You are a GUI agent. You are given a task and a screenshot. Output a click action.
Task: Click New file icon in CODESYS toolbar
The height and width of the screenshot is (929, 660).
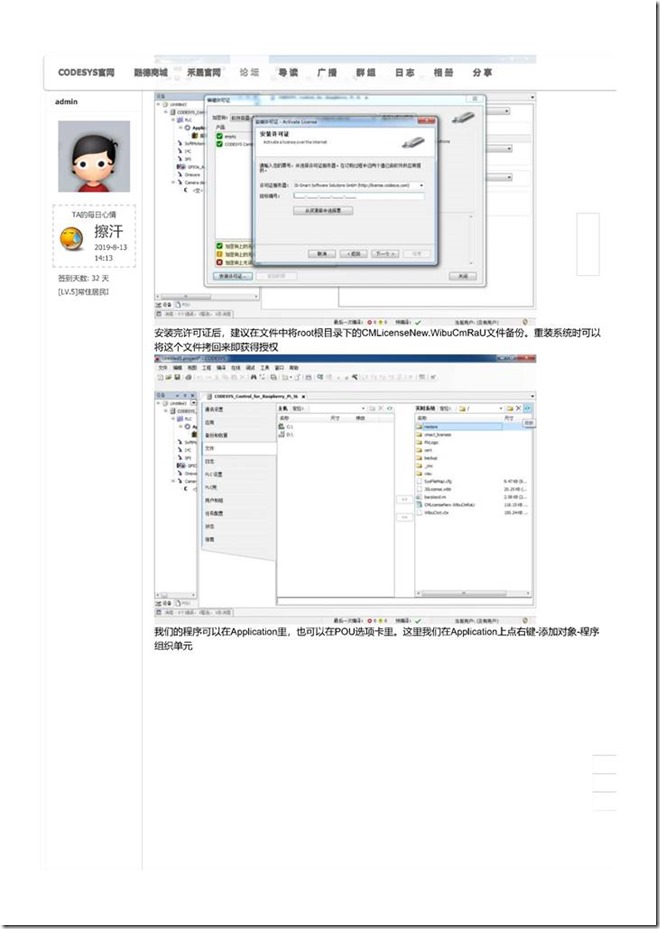tap(161, 377)
